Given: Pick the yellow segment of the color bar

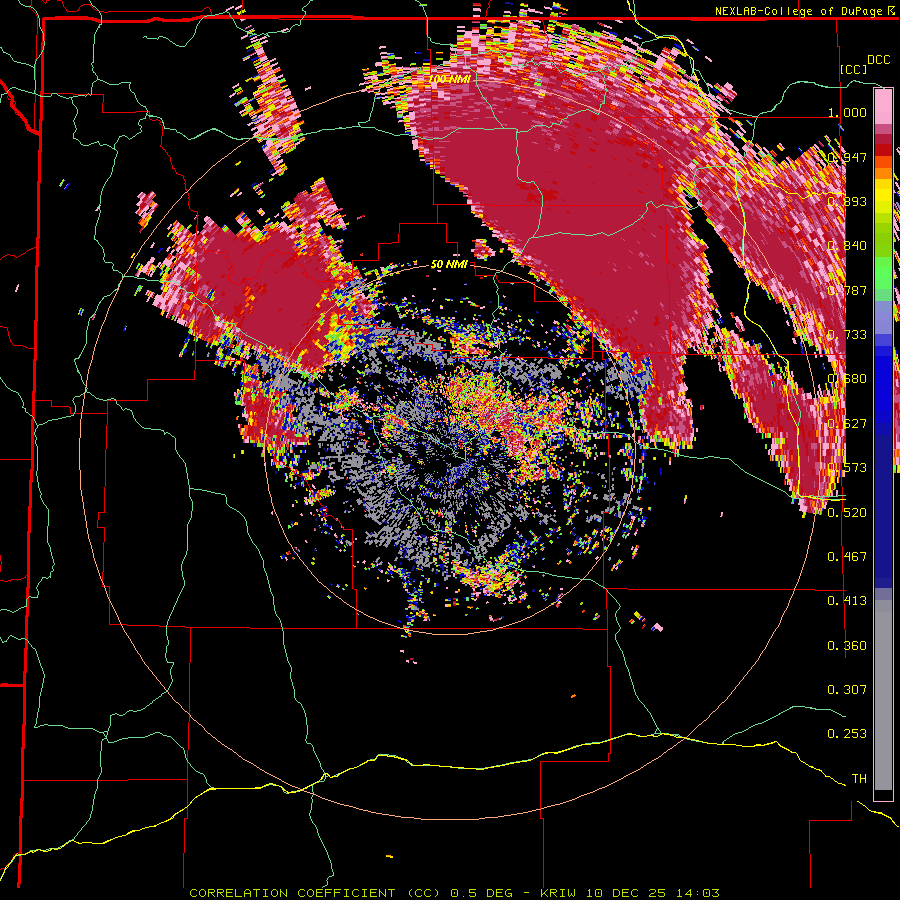Looking at the screenshot, I should (x=883, y=197).
